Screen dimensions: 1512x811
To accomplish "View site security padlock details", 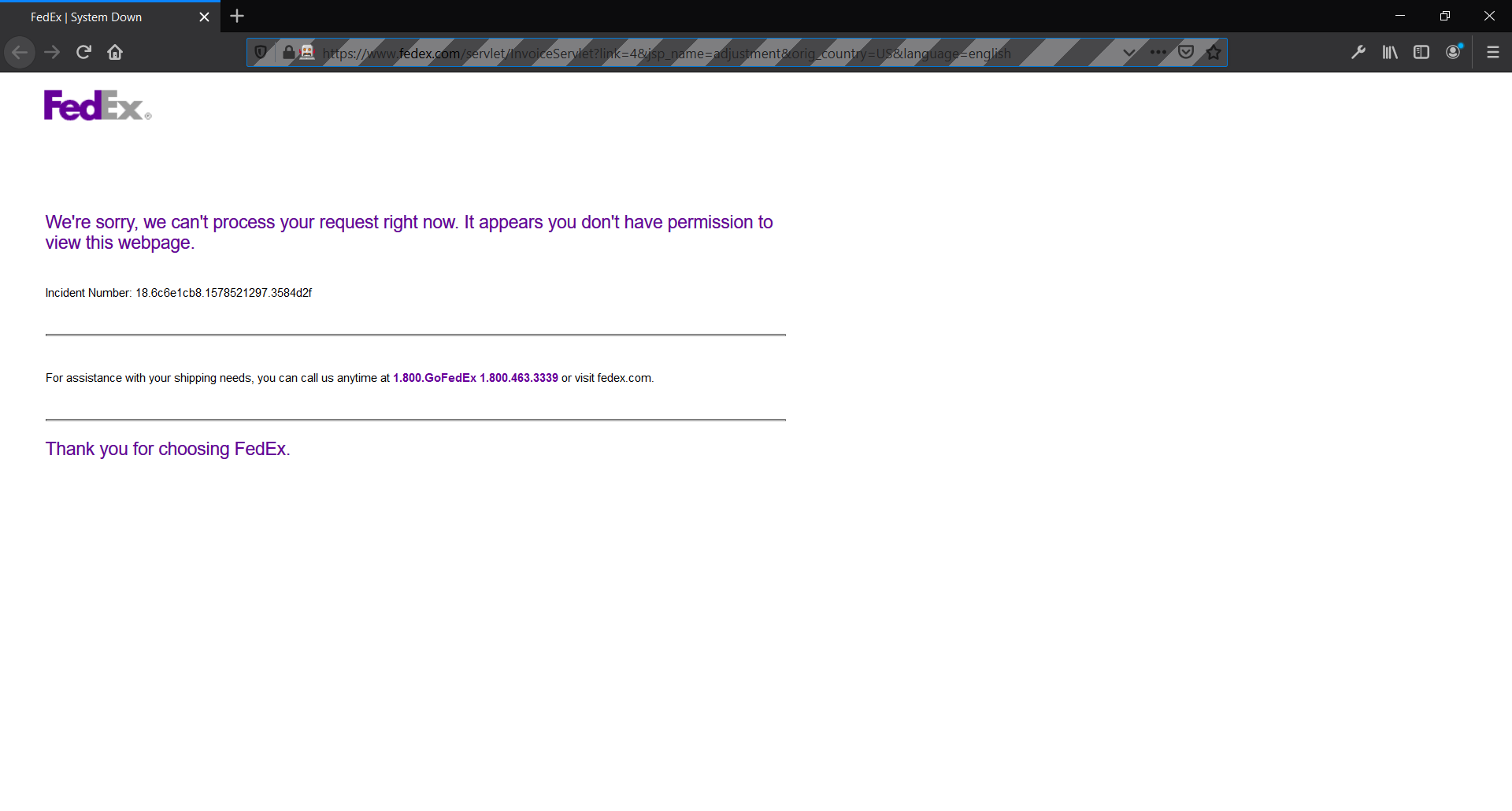I will pos(289,53).
